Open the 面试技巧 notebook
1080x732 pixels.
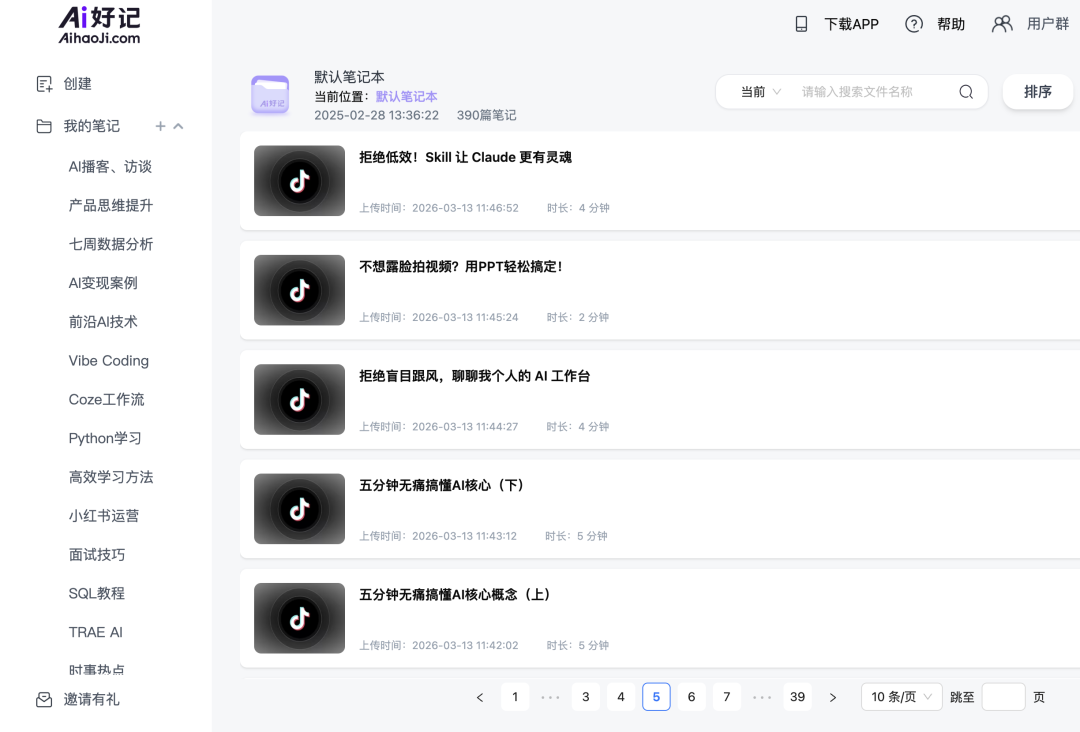(97, 555)
